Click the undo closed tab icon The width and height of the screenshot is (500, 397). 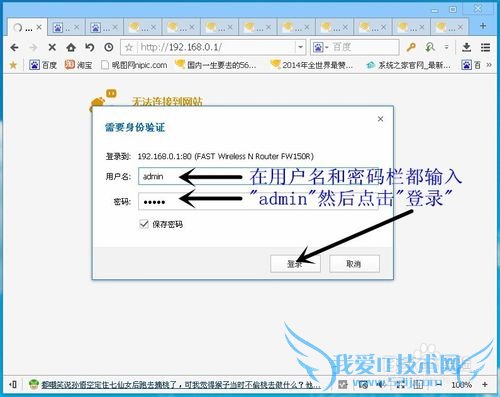coord(90,47)
